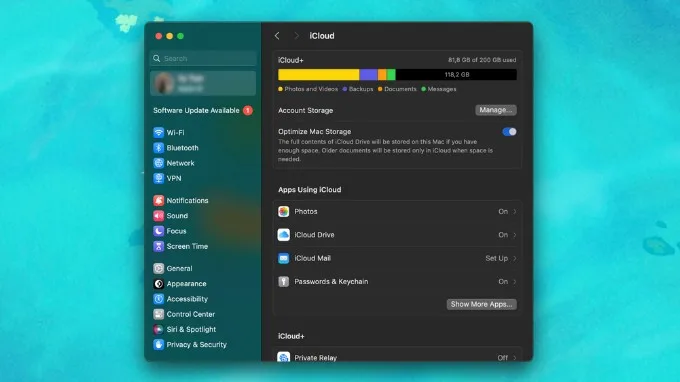Viewport: 680px width, 382px height.
Task: Click the 118,2 GB free space bar
Action: point(456,75)
